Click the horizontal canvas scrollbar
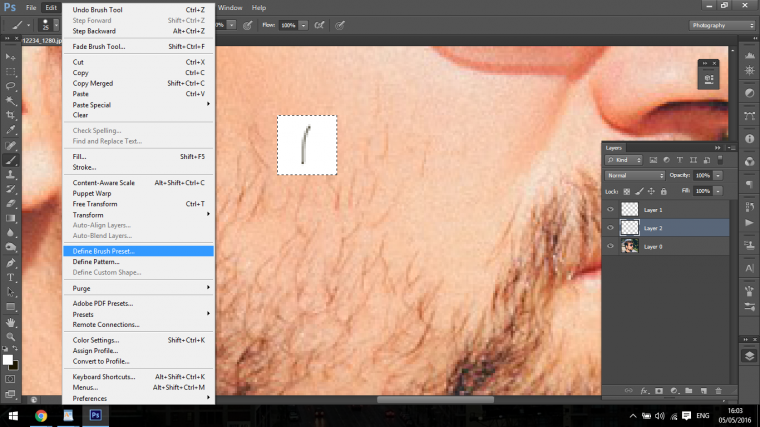Image resolution: width=760 pixels, height=427 pixels. click(435, 399)
